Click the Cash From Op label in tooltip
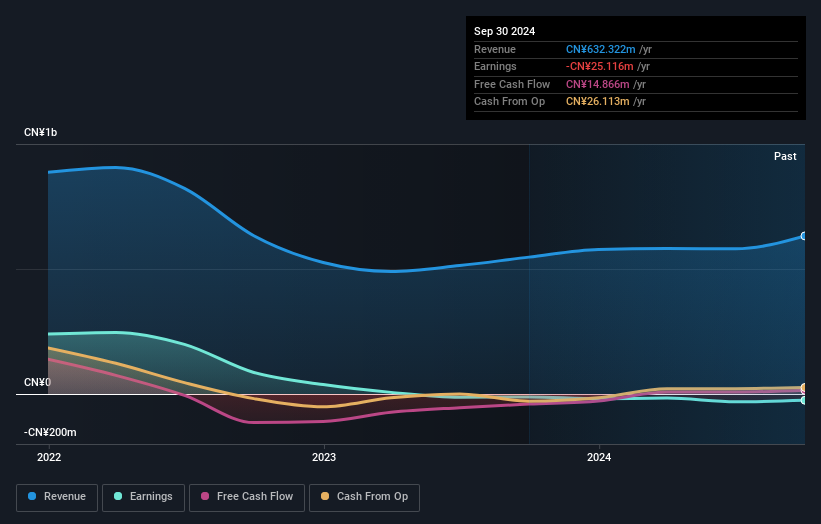The image size is (821, 524). point(509,102)
